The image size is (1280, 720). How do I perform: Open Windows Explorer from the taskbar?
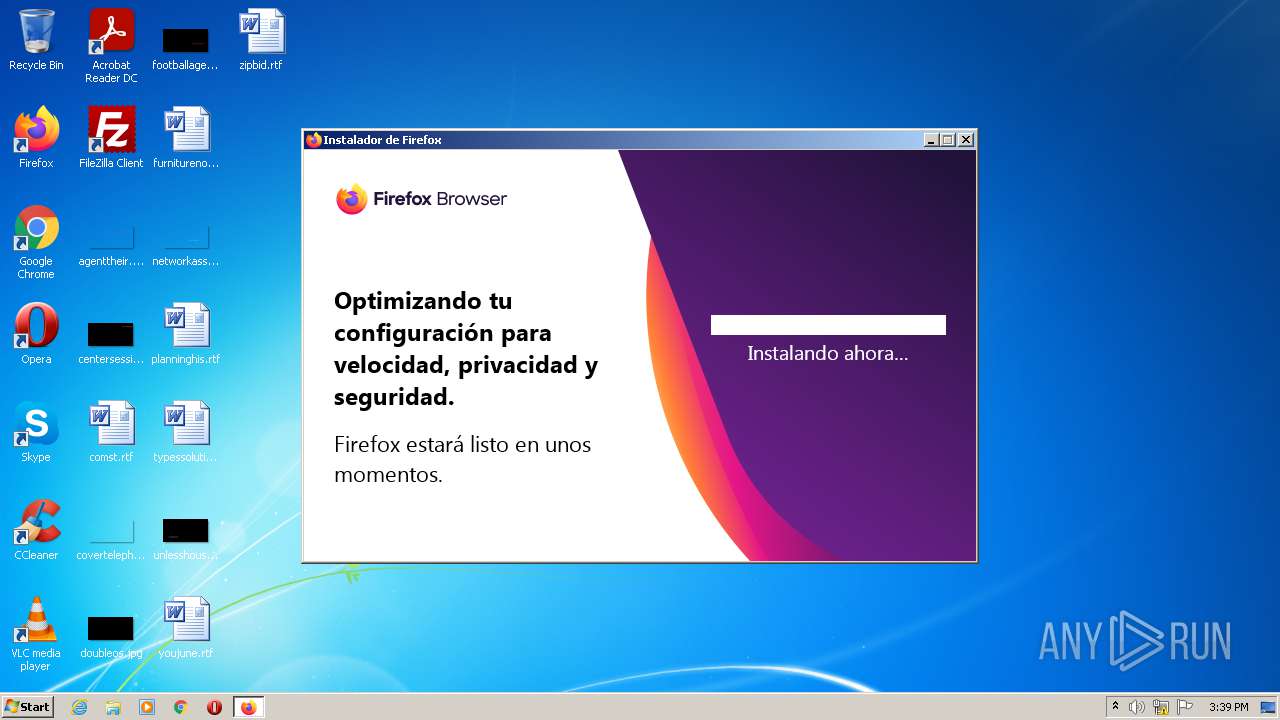(x=113, y=707)
